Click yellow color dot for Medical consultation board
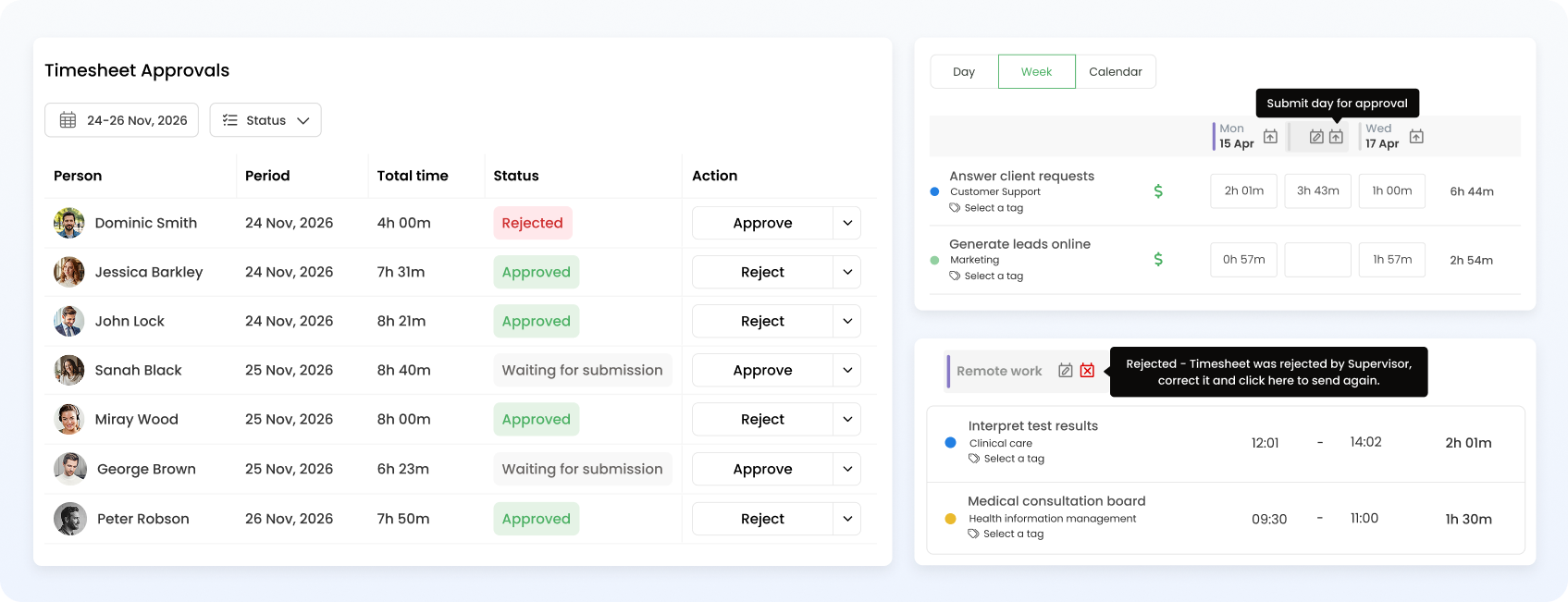1568x602 pixels. click(950, 519)
